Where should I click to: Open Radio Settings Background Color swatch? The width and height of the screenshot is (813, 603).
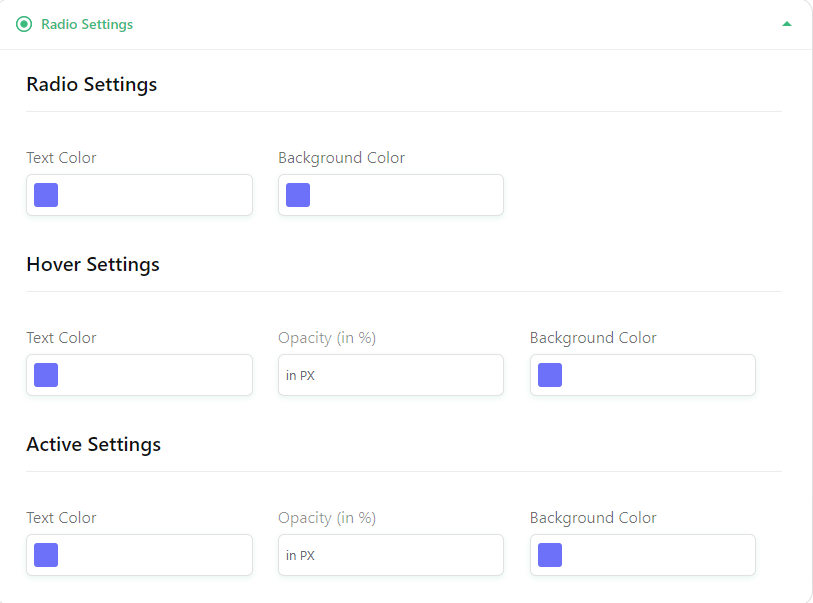point(298,195)
